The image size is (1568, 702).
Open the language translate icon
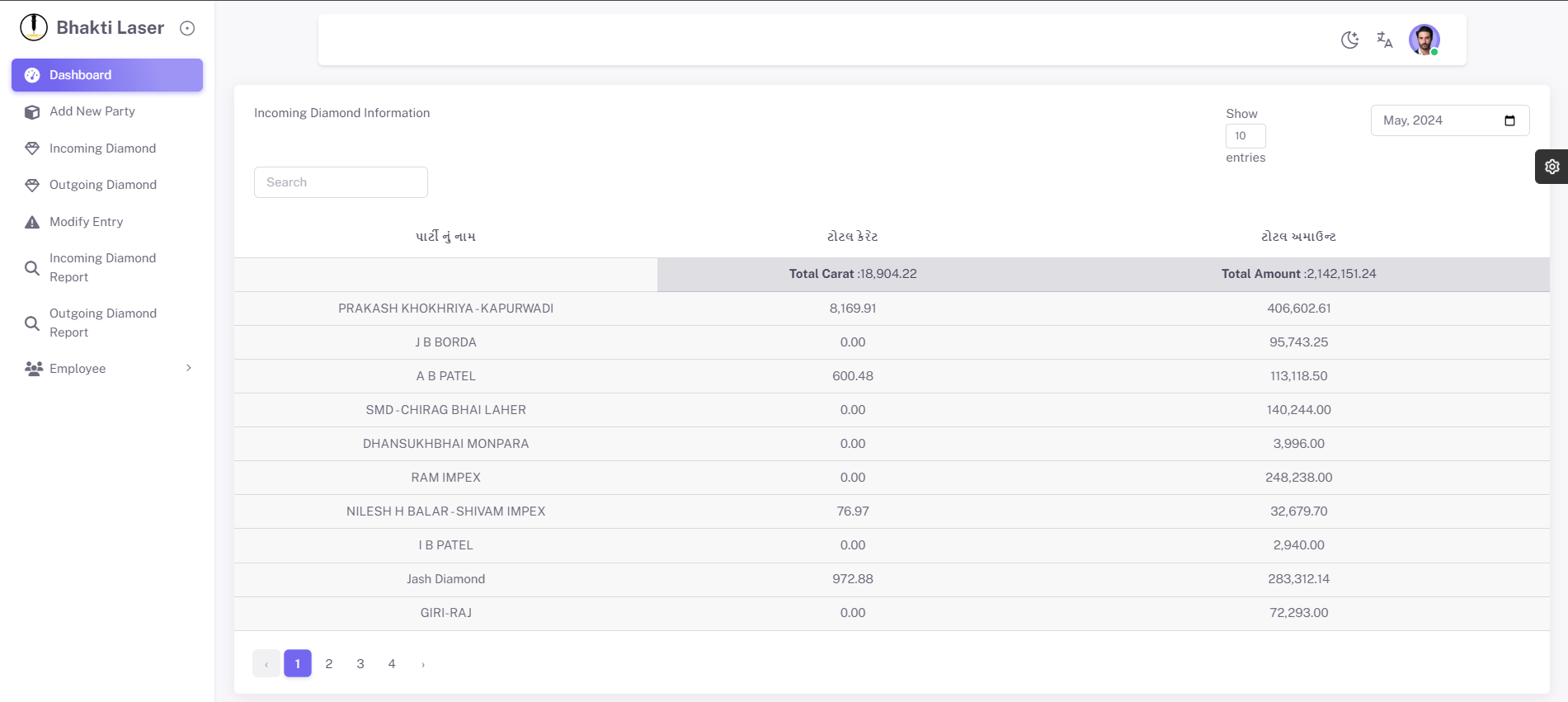[1384, 40]
